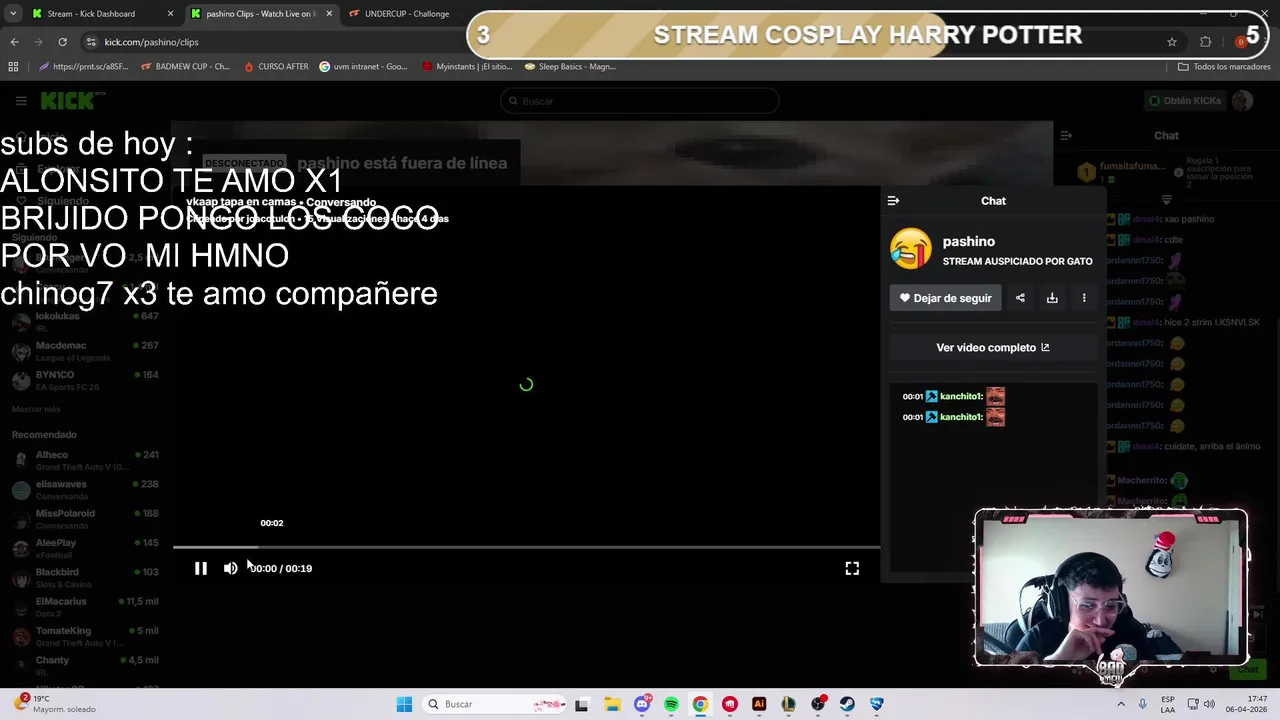
Task: Click the Obtén KICKs button
Action: [x=1184, y=101]
